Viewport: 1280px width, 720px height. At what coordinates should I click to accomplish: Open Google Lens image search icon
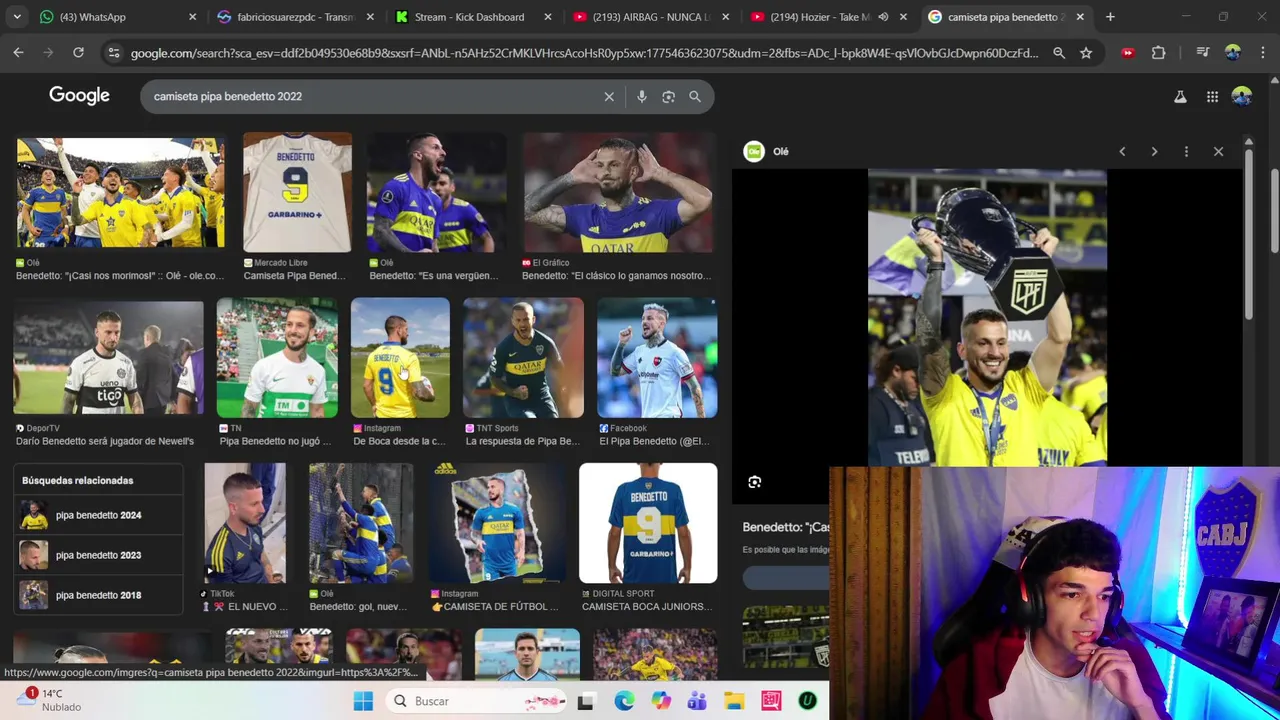[668, 96]
